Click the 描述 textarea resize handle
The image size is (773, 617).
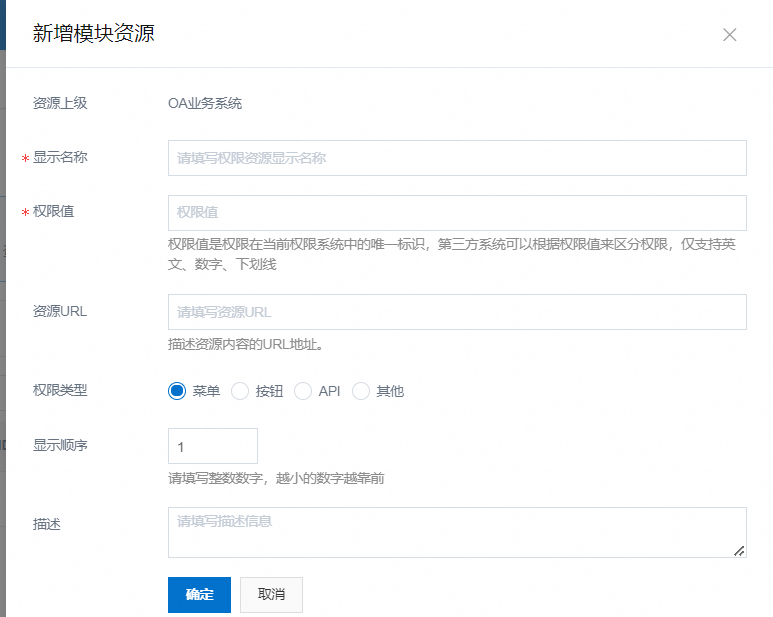click(739, 550)
